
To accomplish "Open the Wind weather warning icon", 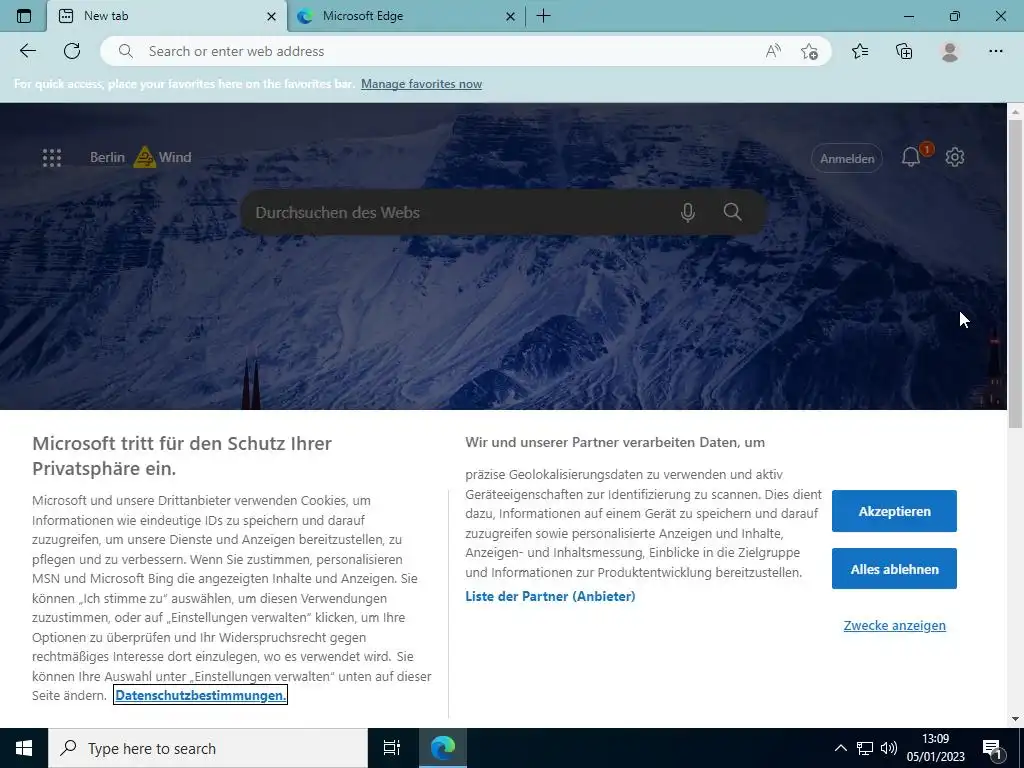I will coord(144,157).
